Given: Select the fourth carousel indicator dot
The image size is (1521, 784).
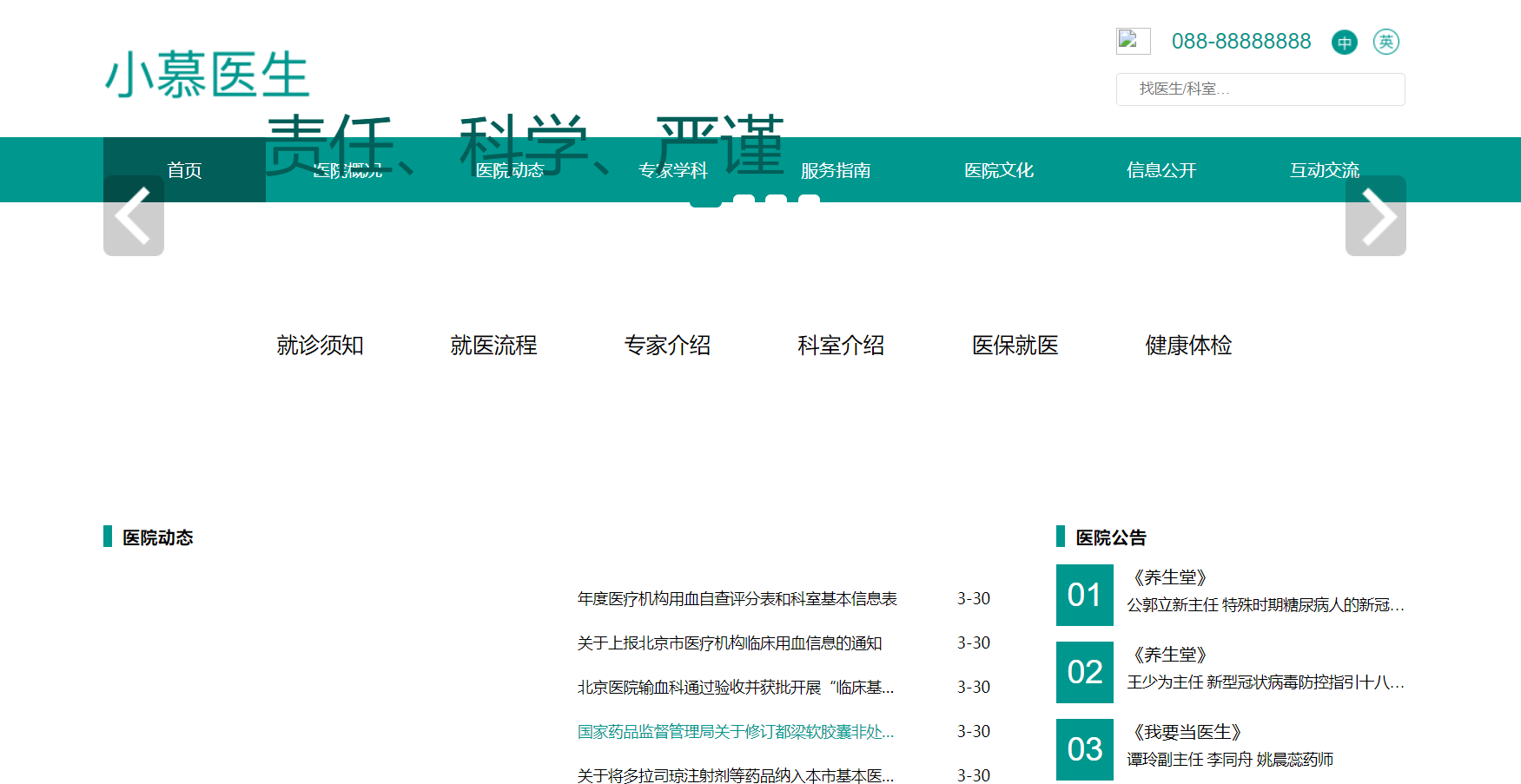Looking at the screenshot, I should (x=808, y=199).
